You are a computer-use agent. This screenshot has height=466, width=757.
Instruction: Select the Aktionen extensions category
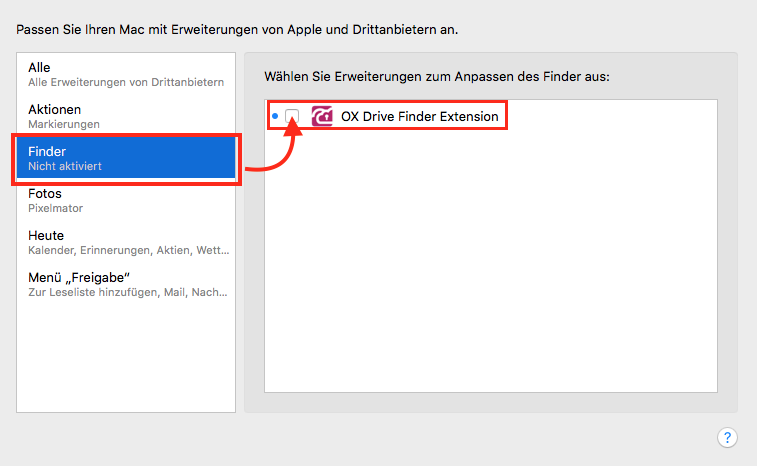[x=126, y=116]
